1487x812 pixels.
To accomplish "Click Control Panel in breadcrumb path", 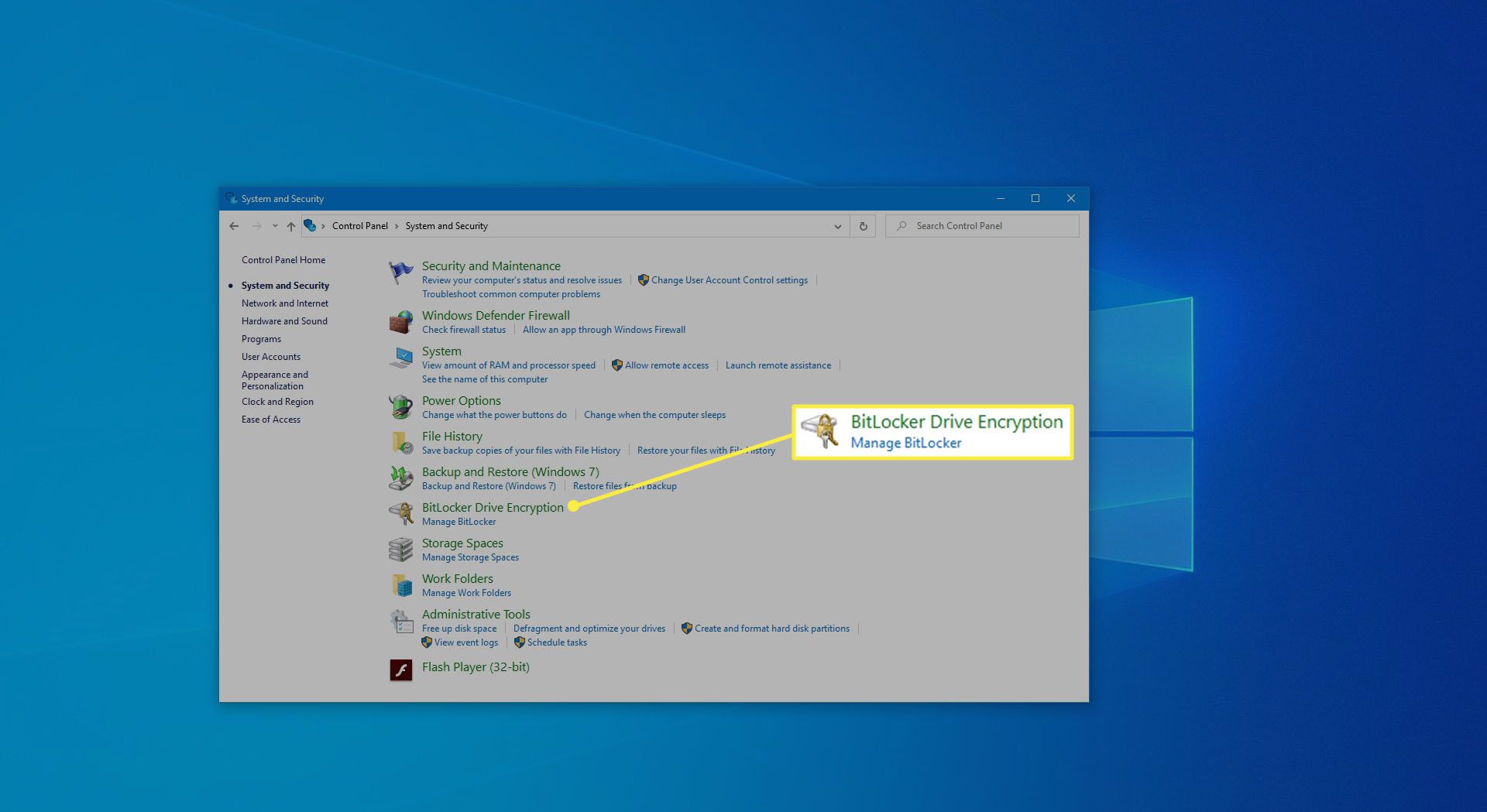I will pyautogui.click(x=360, y=226).
